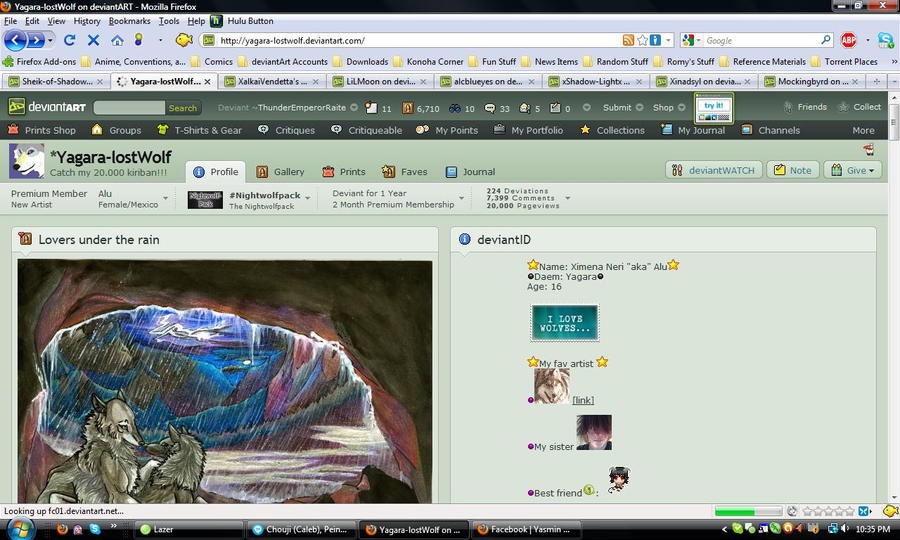The height and width of the screenshot is (540, 900).
Task: Open the Submit menu
Action: pos(622,107)
